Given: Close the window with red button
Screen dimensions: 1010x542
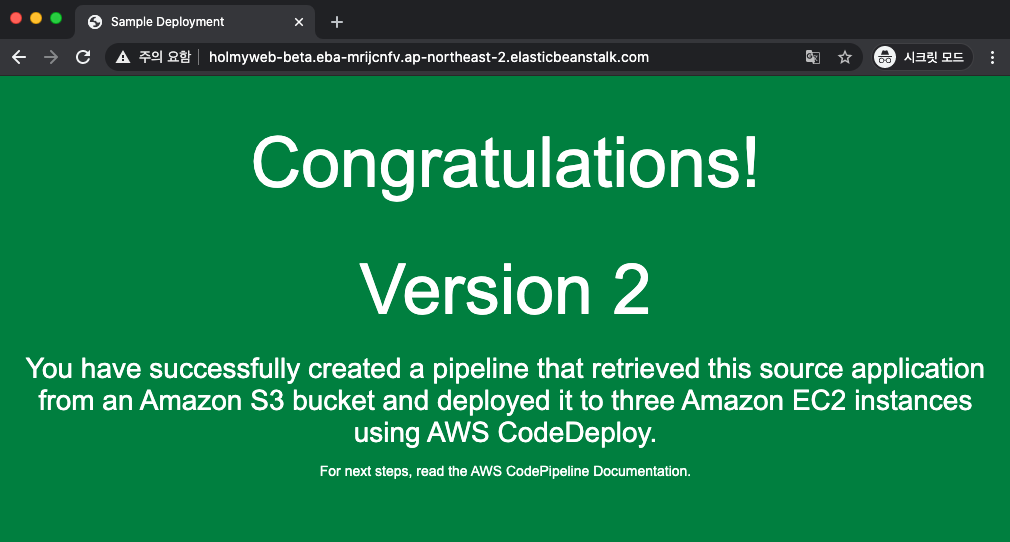Looking at the screenshot, I should (16, 18).
